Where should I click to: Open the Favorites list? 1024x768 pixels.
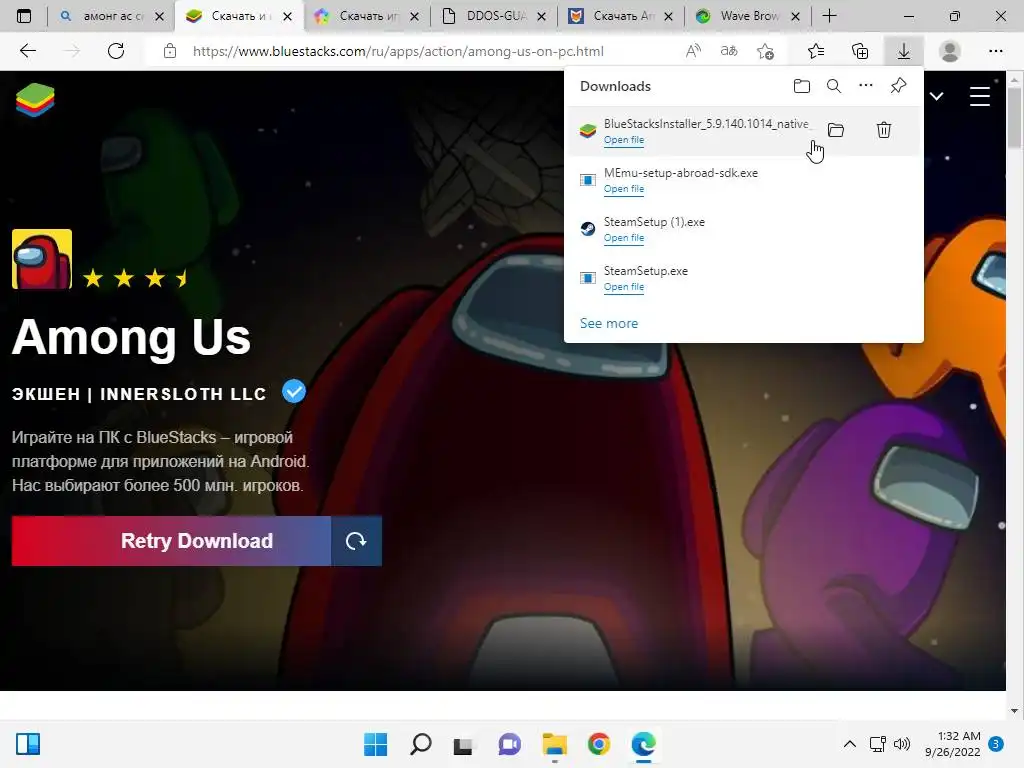pyautogui.click(x=816, y=51)
